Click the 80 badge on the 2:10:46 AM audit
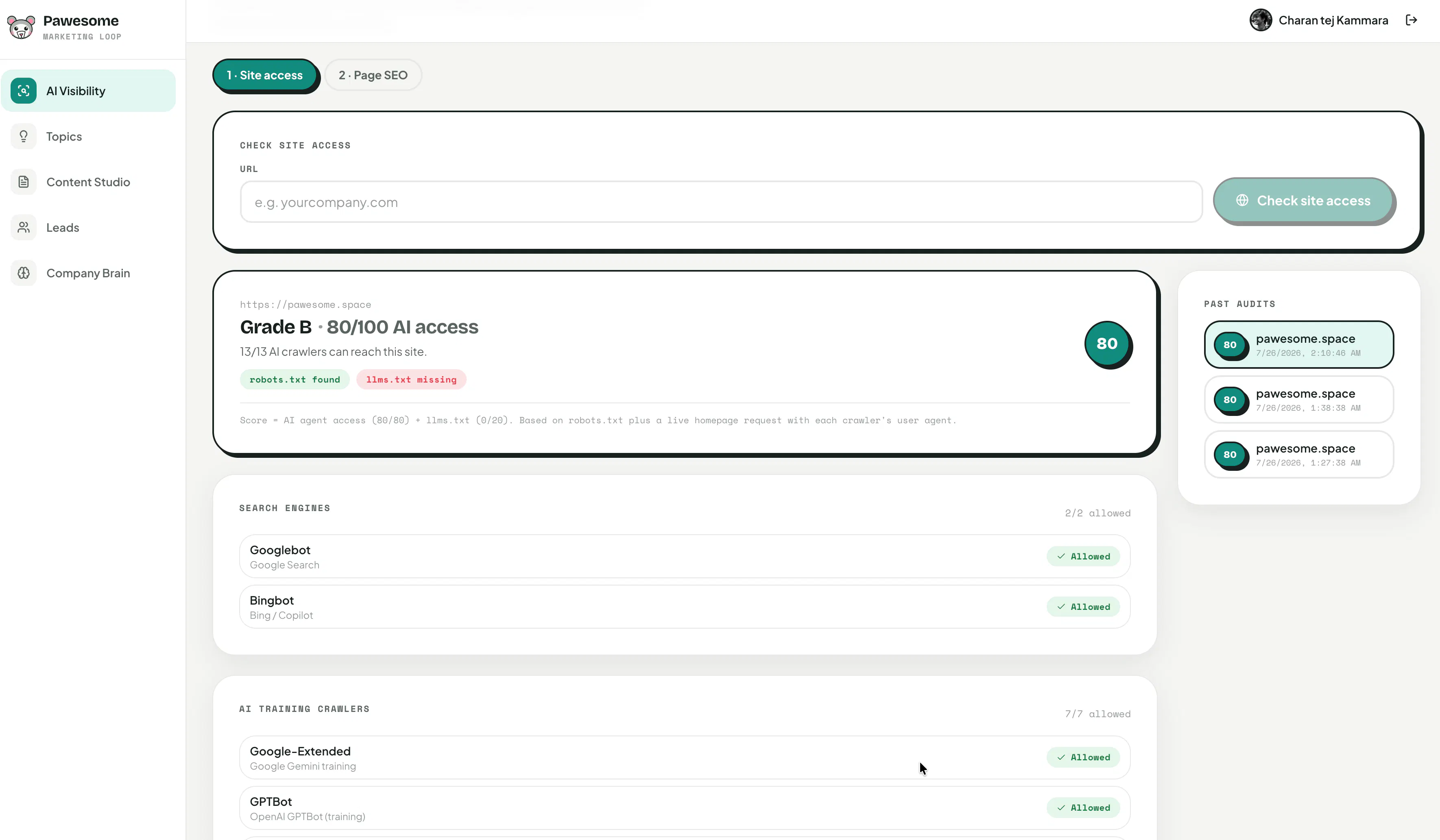This screenshot has height=840, width=1440. click(1230, 345)
